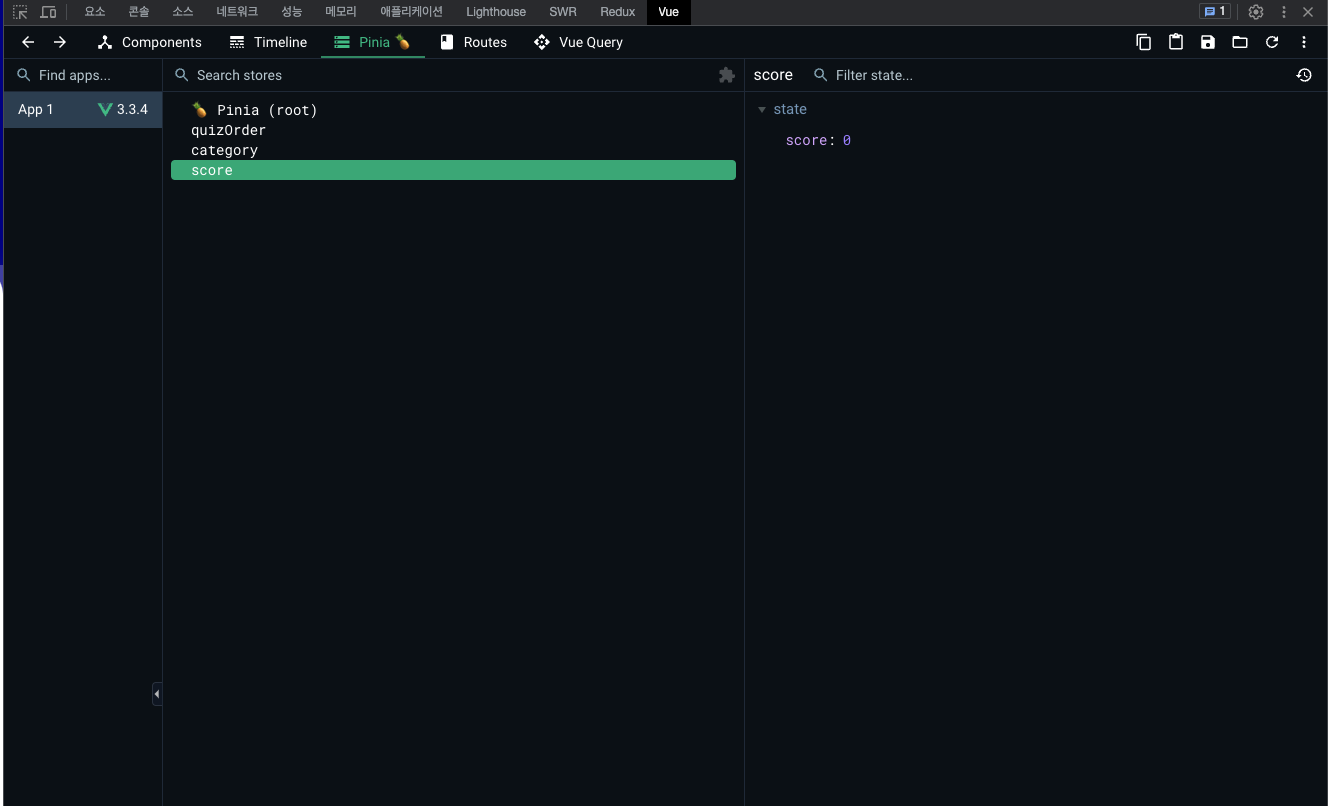Viewport: 1328px width, 806px height.
Task: Select the highlighted score store
Action: coord(453,170)
